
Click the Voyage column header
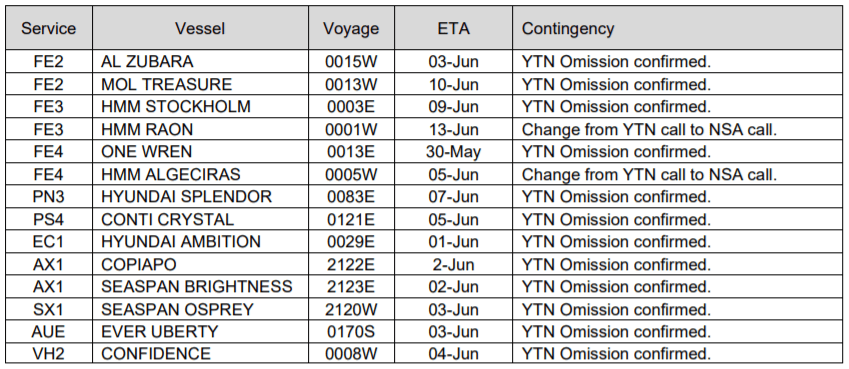[x=351, y=28]
